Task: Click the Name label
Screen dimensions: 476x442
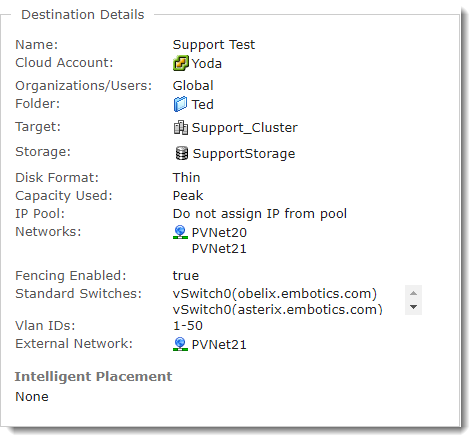Action: click(37, 45)
